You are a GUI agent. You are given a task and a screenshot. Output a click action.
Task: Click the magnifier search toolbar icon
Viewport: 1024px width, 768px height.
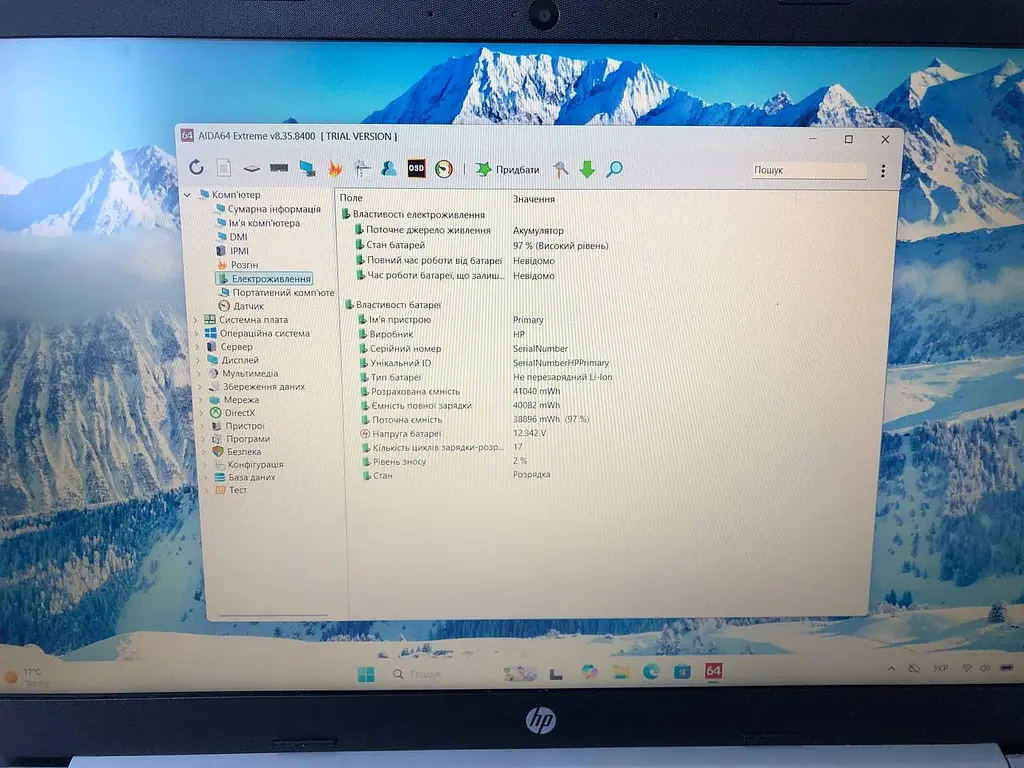[615, 170]
